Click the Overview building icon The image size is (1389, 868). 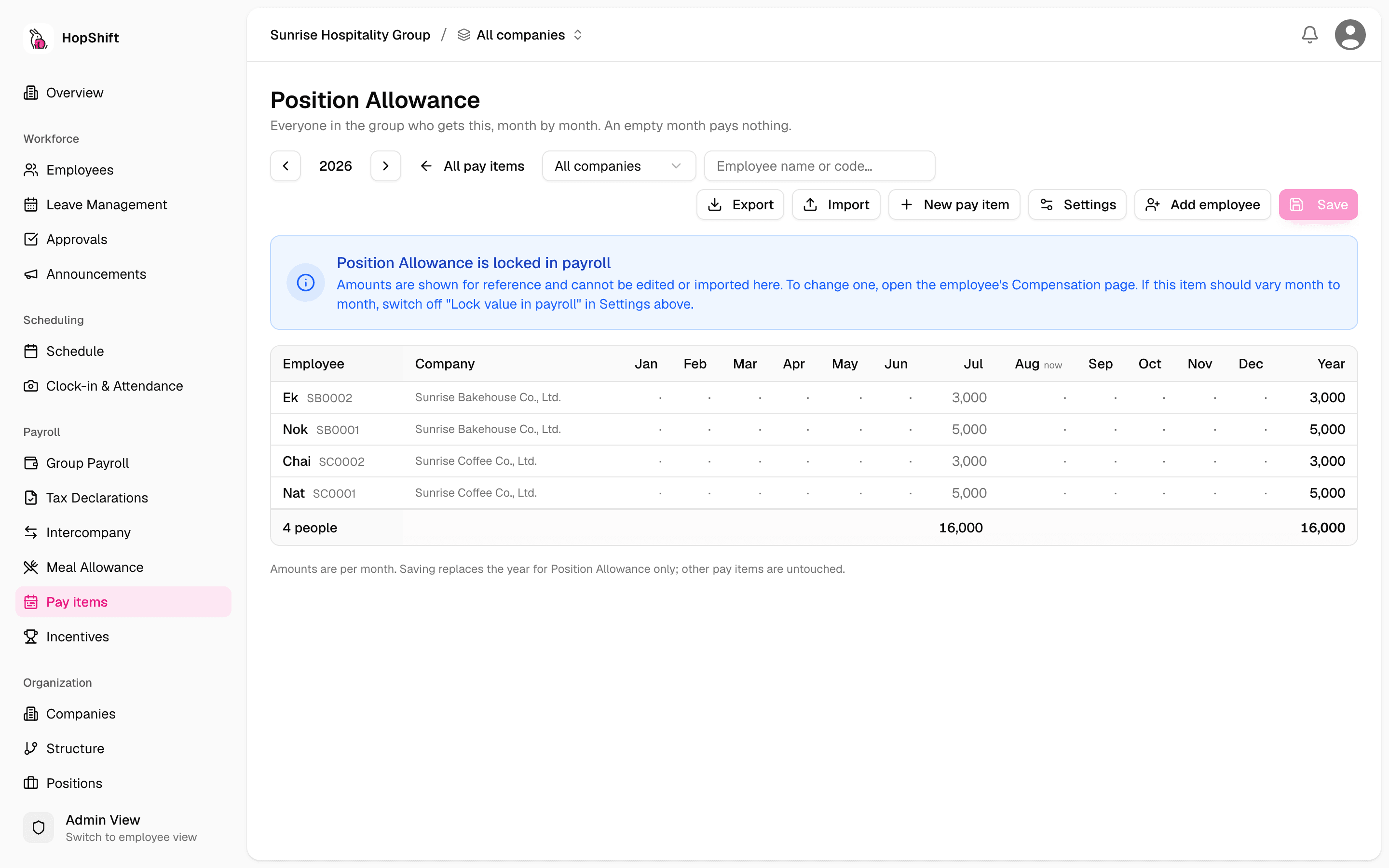pyautogui.click(x=31, y=93)
